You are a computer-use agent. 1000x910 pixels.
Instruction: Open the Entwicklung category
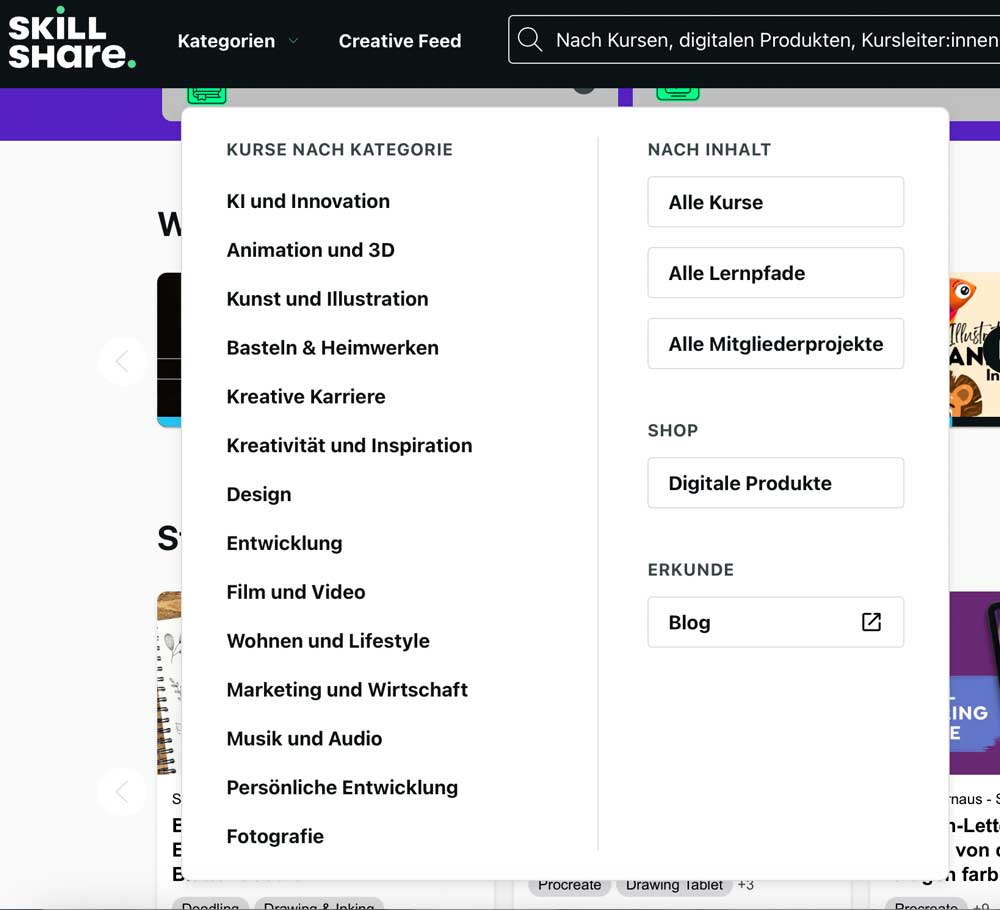click(284, 543)
